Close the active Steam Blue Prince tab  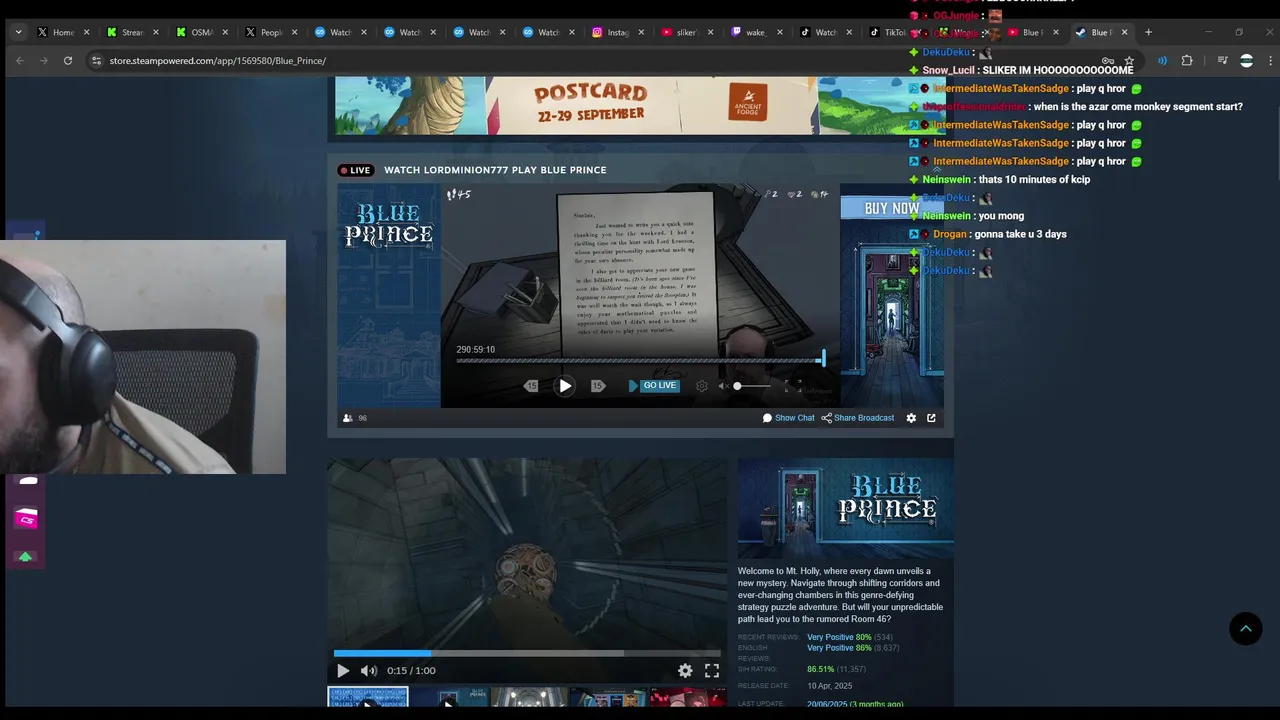pyautogui.click(x=1124, y=32)
